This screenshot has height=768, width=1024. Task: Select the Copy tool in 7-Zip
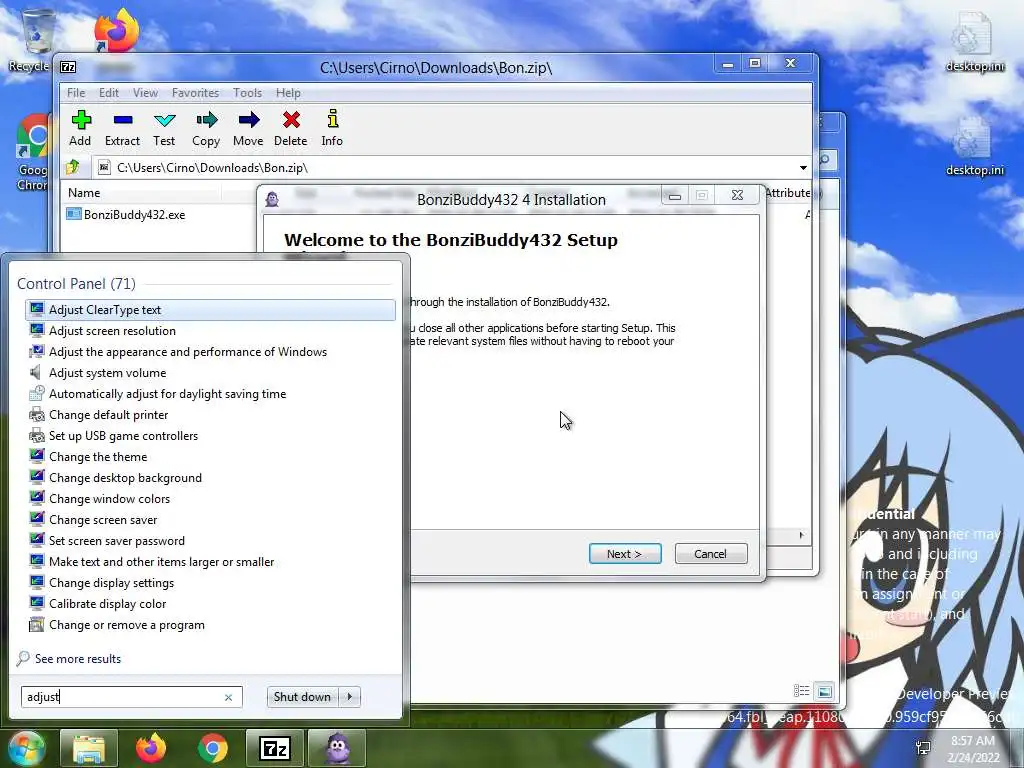tap(206, 129)
